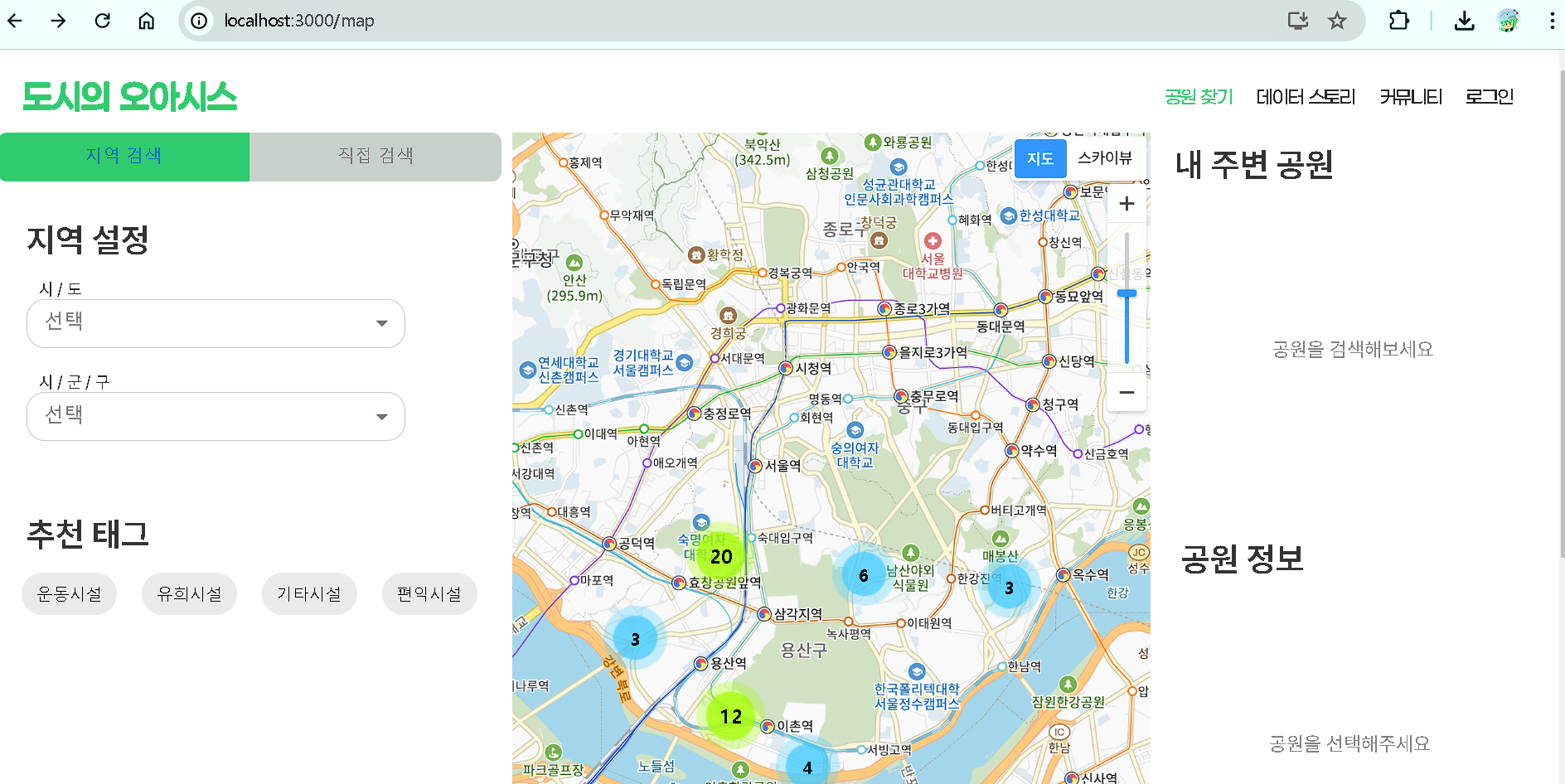Open browser downloads icon

[x=1464, y=21]
